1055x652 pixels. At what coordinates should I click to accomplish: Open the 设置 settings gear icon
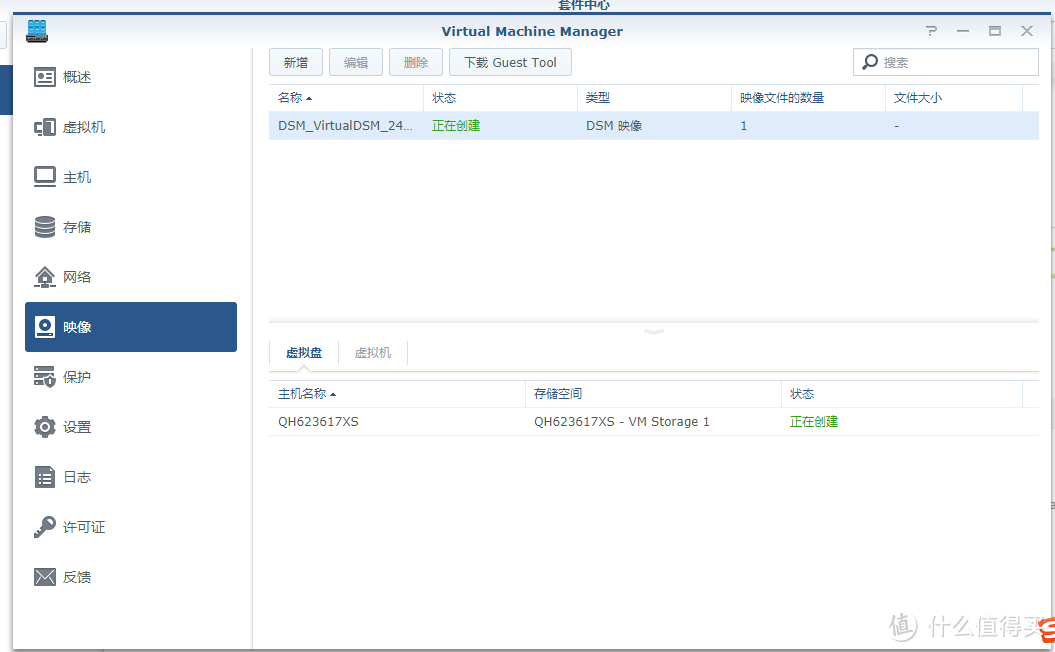(x=44, y=427)
